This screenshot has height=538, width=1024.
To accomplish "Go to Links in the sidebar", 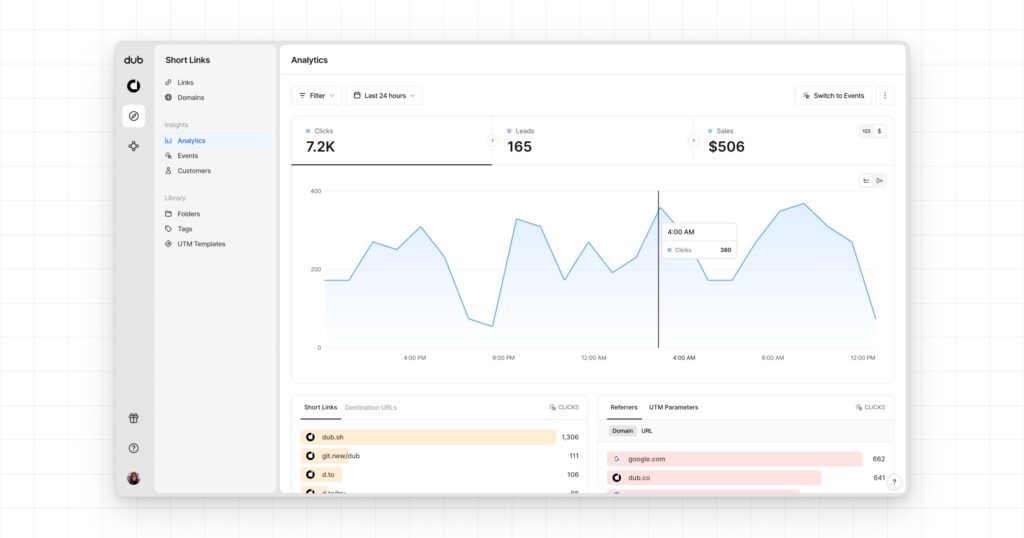I will [x=216, y=82].
